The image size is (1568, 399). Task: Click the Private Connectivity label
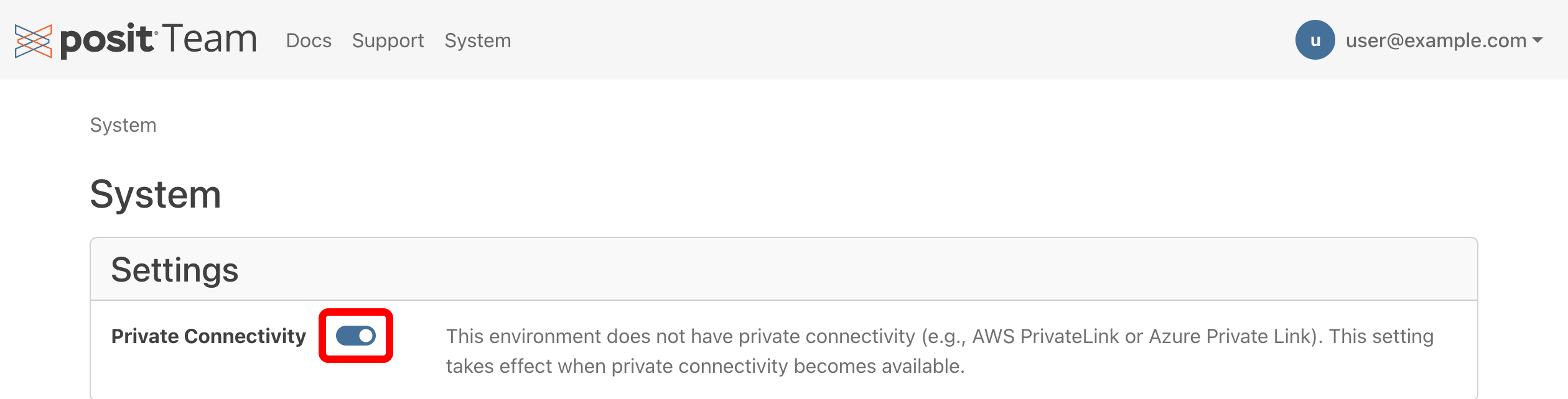pos(208,336)
